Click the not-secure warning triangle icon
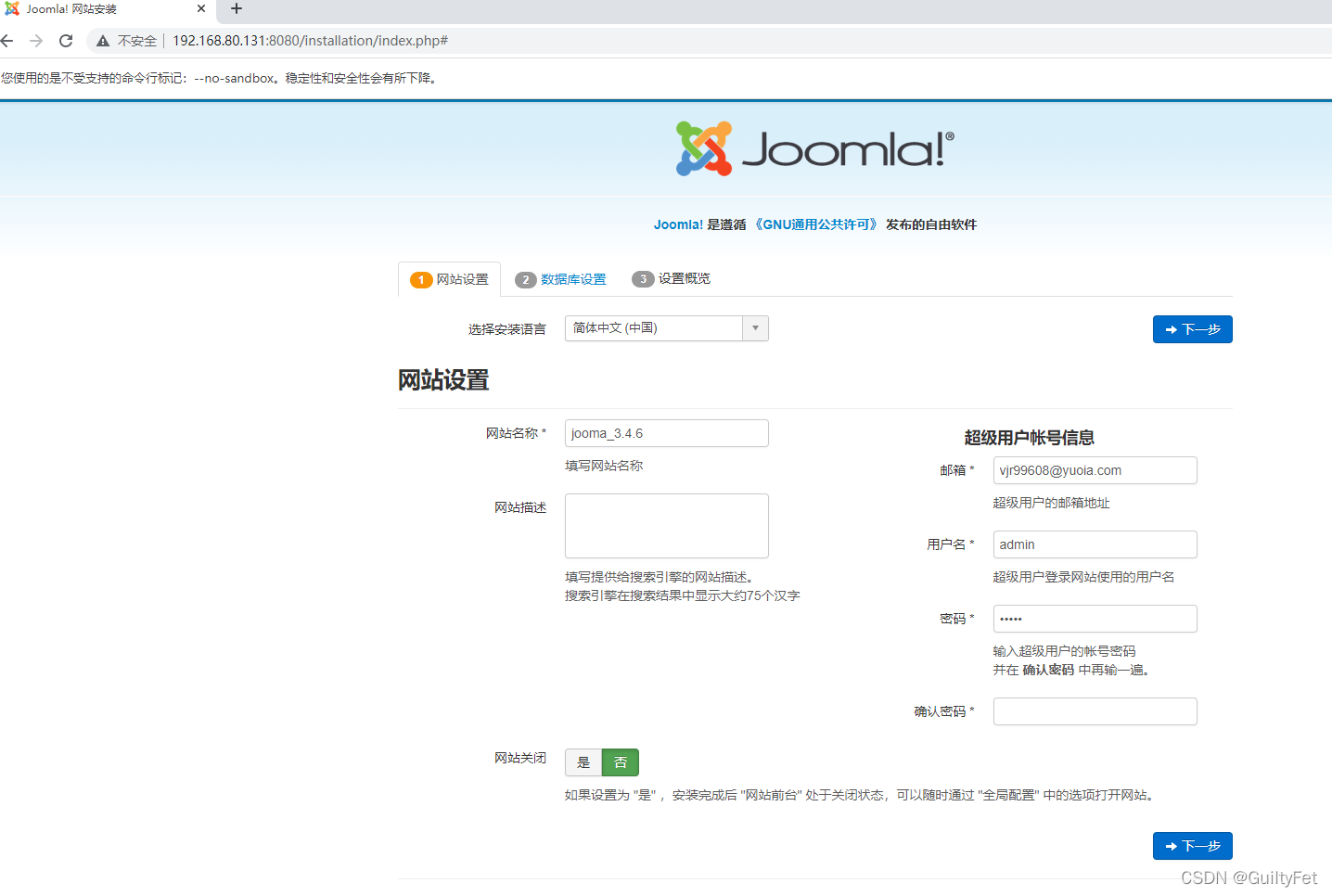The height and width of the screenshot is (896, 1332). coord(103,41)
